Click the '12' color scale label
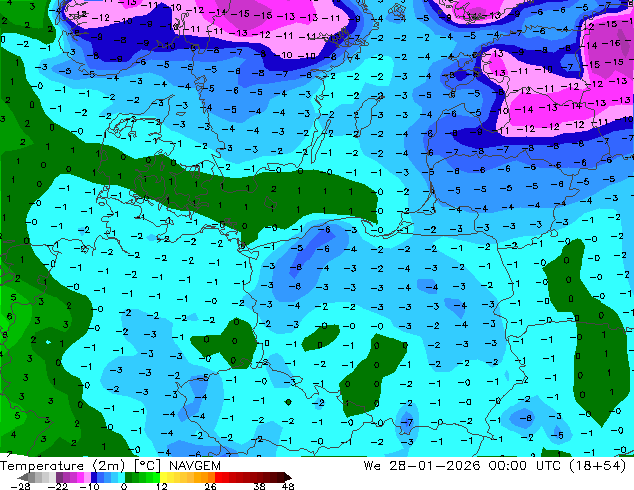Image resolution: width=634 pixels, height=490 pixels. [162, 486]
